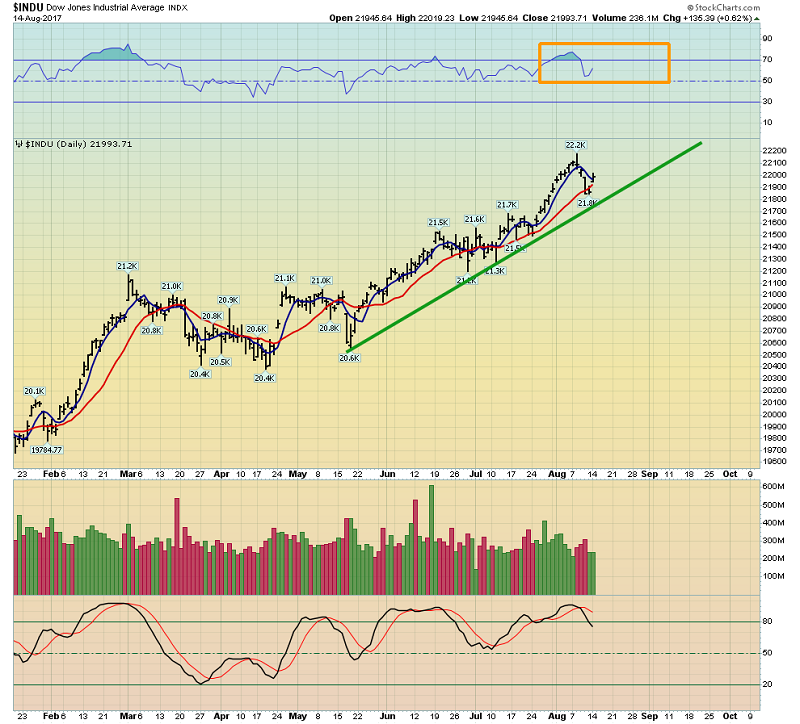
Task: Click the last green volume bar for Aug 14
Action: (592, 573)
